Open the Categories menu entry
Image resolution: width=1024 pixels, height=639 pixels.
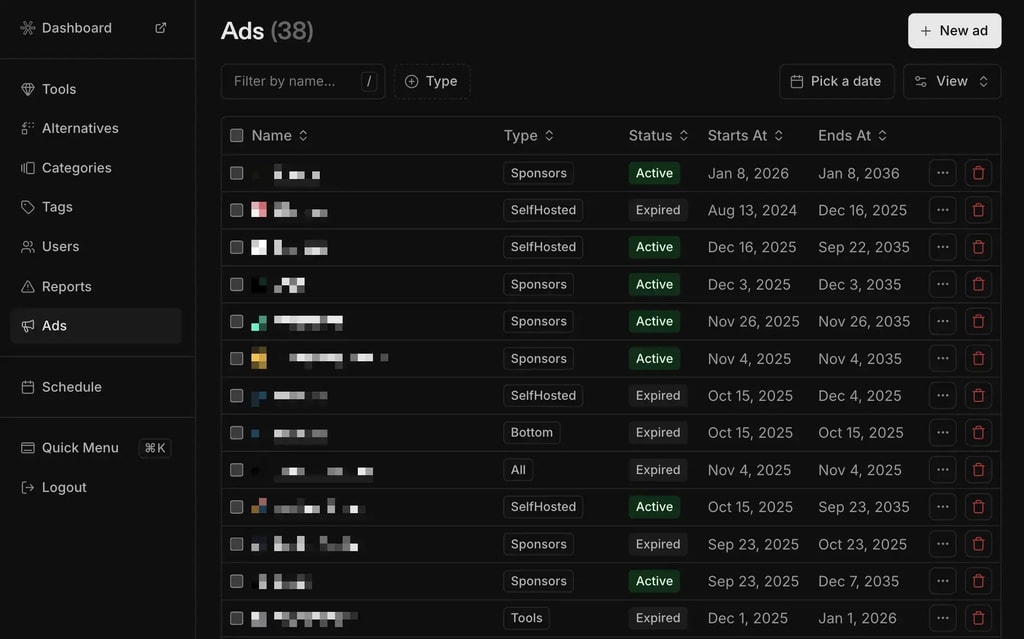point(29,167)
